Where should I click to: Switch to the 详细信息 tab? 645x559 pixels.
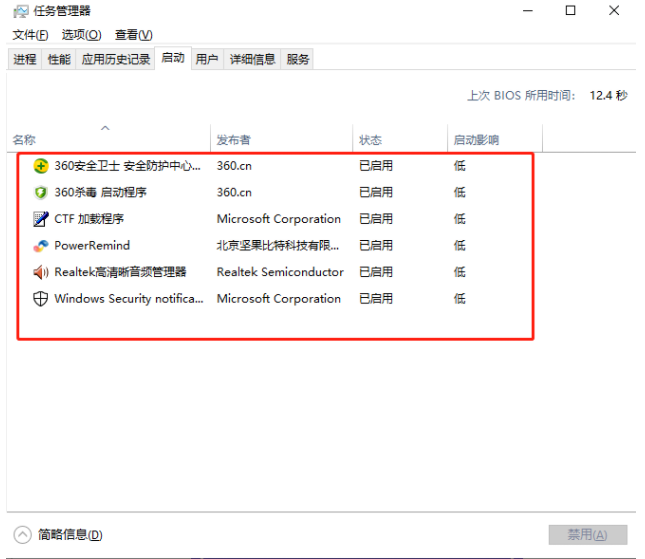pyautogui.click(x=252, y=59)
